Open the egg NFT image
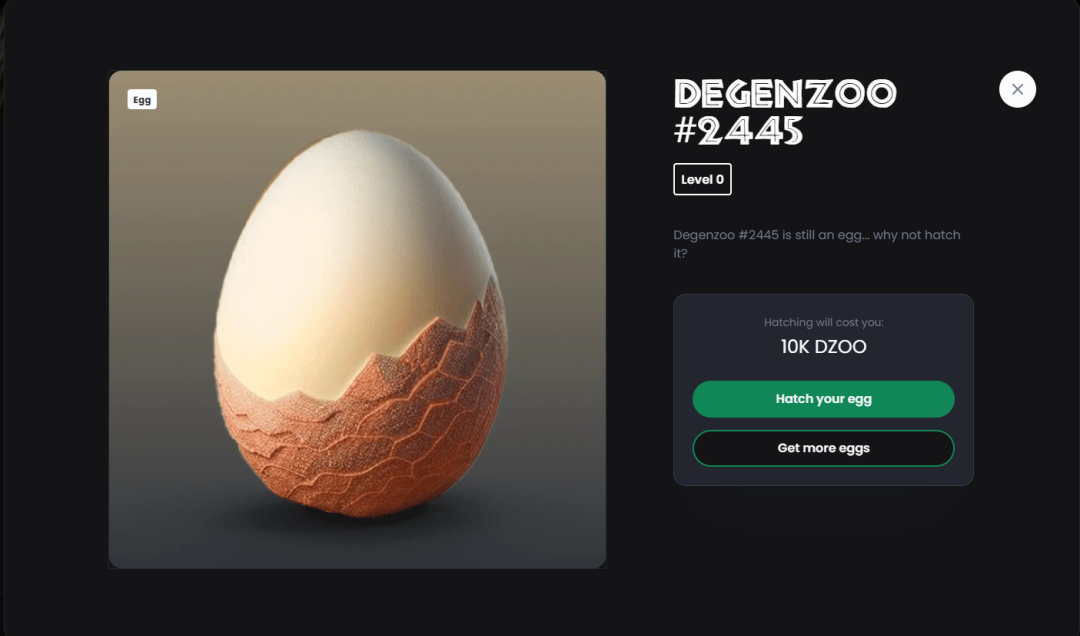The height and width of the screenshot is (636, 1080). [x=357, y=320]
